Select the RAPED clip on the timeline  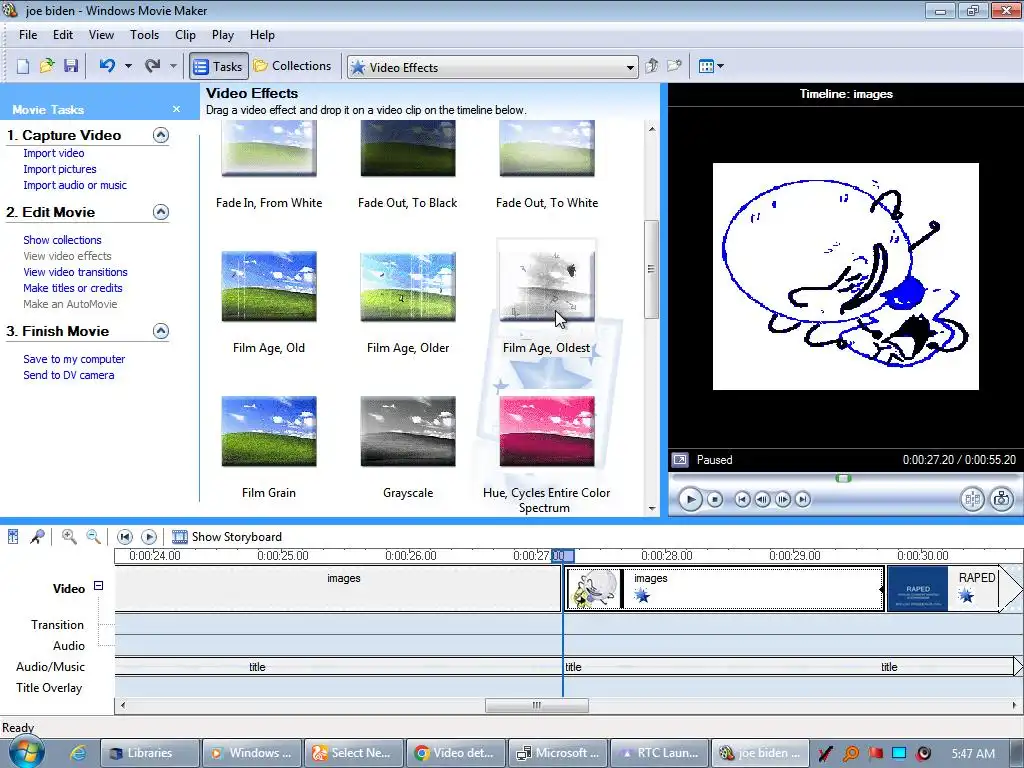click(x=943, y=588)
